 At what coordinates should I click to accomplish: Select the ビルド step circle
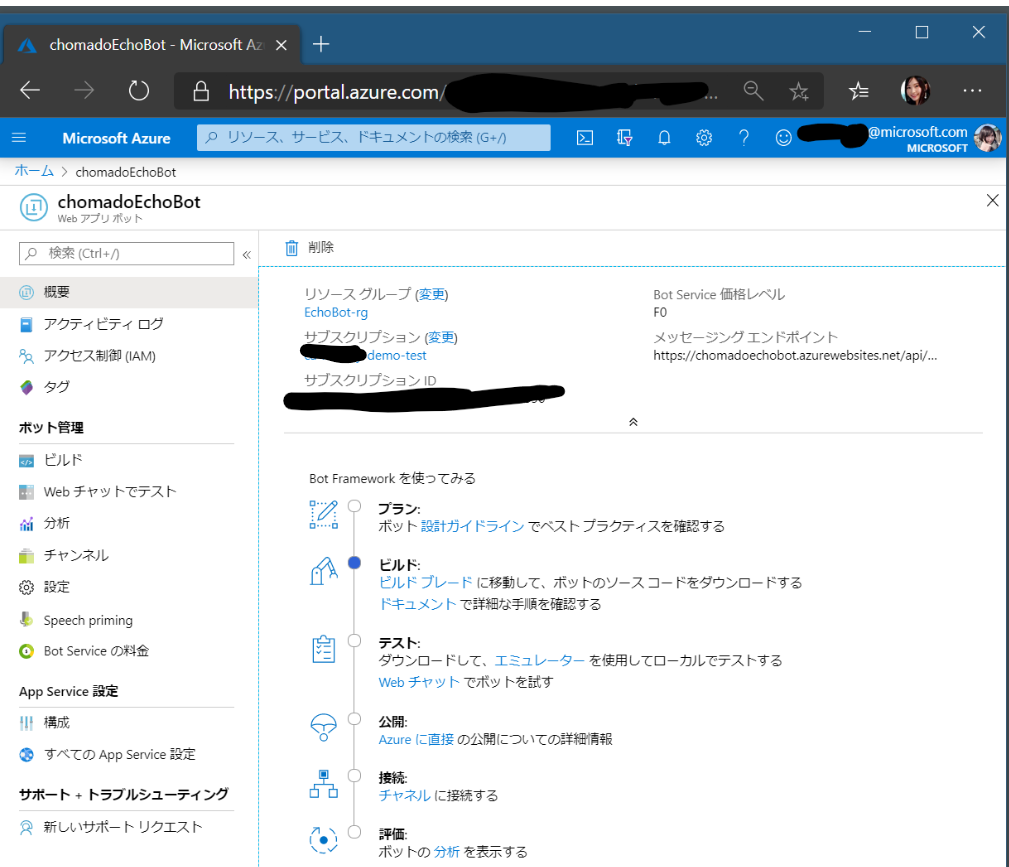[354, 563]
